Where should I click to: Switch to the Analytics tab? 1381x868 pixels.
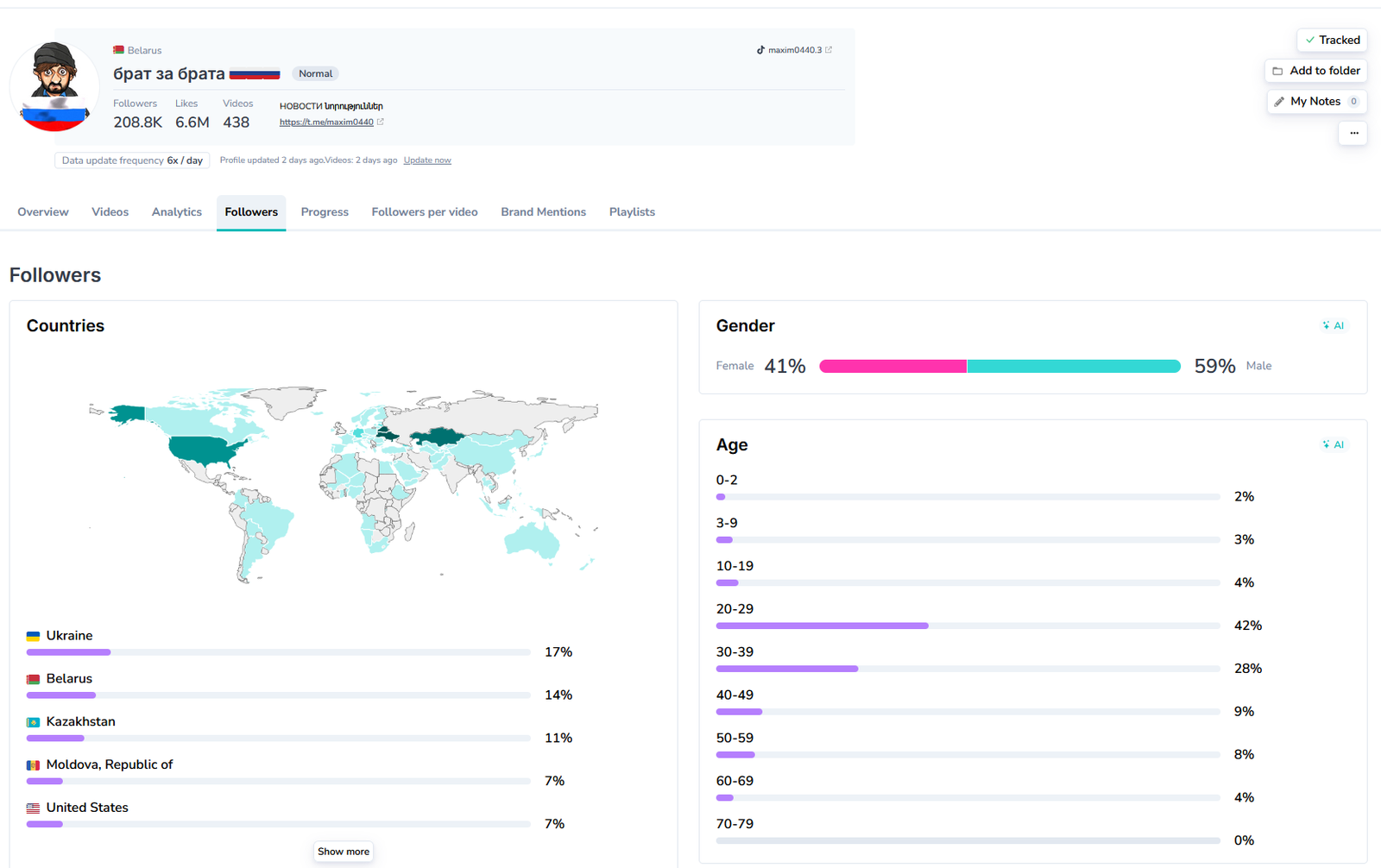coord(176,212)
